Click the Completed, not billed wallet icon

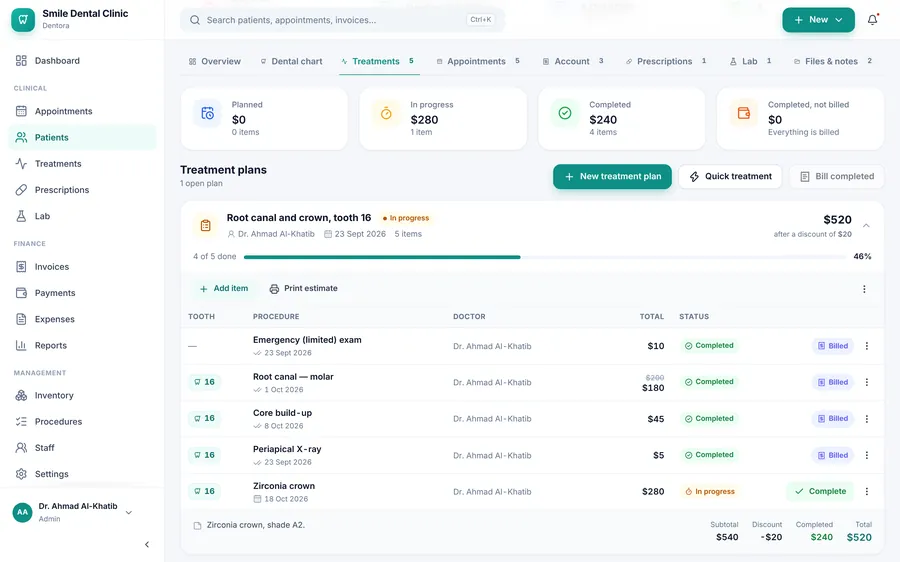click(x=743, y=113)
